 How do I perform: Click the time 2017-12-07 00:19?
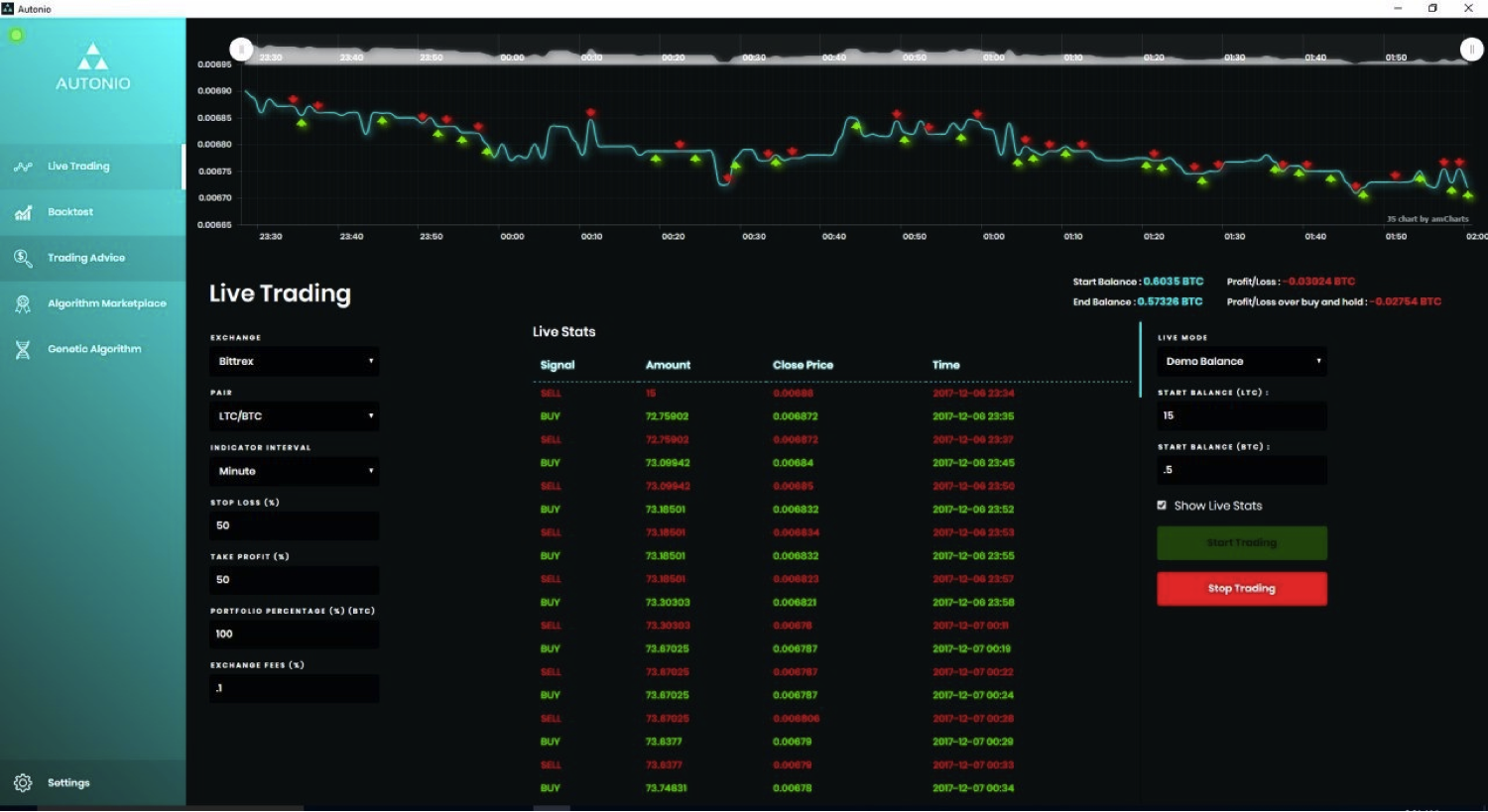click(x=971, y=649)
